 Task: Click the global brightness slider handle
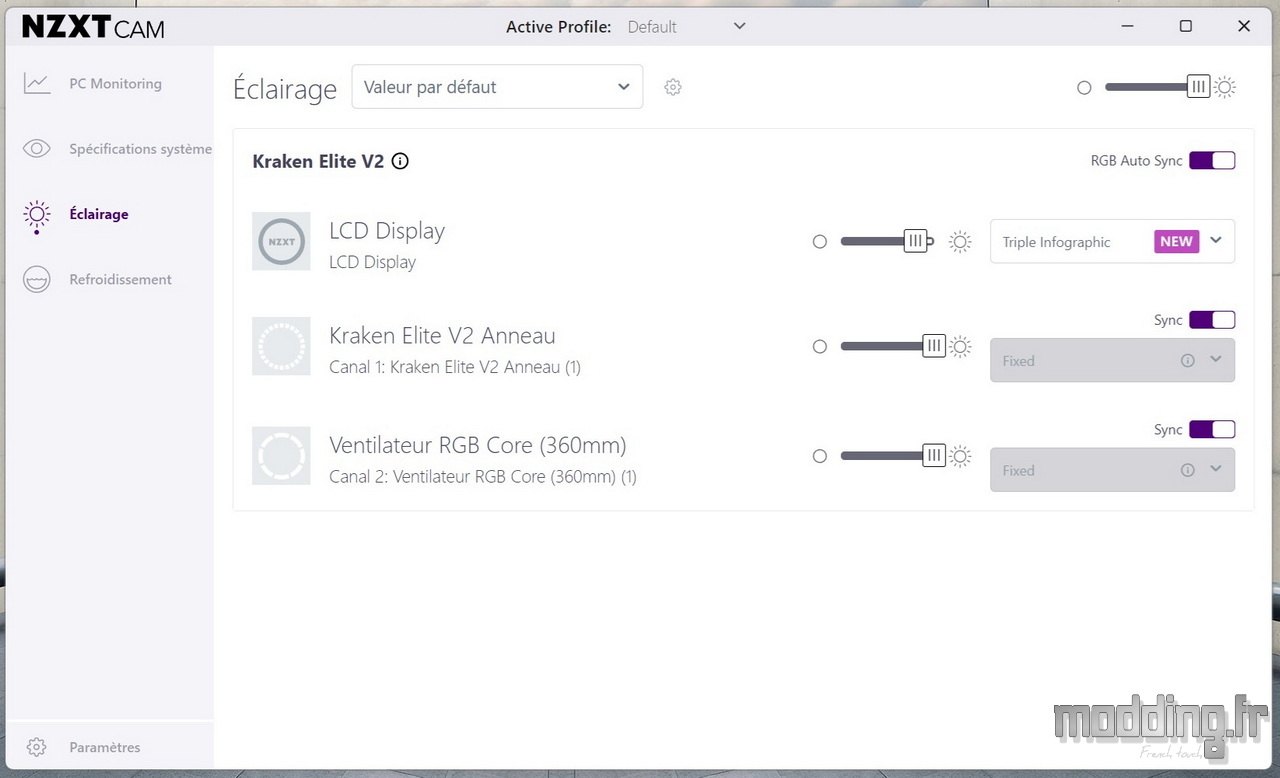(x=1198, y=87)
